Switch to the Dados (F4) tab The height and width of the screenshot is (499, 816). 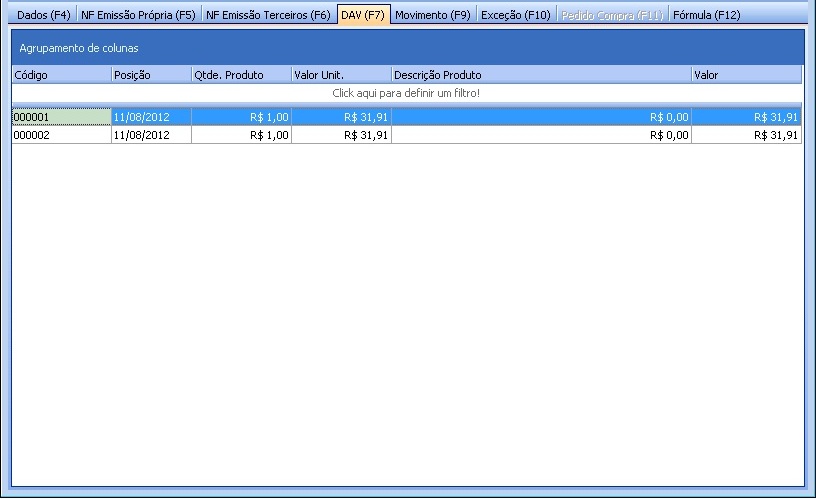coord(41,15)
